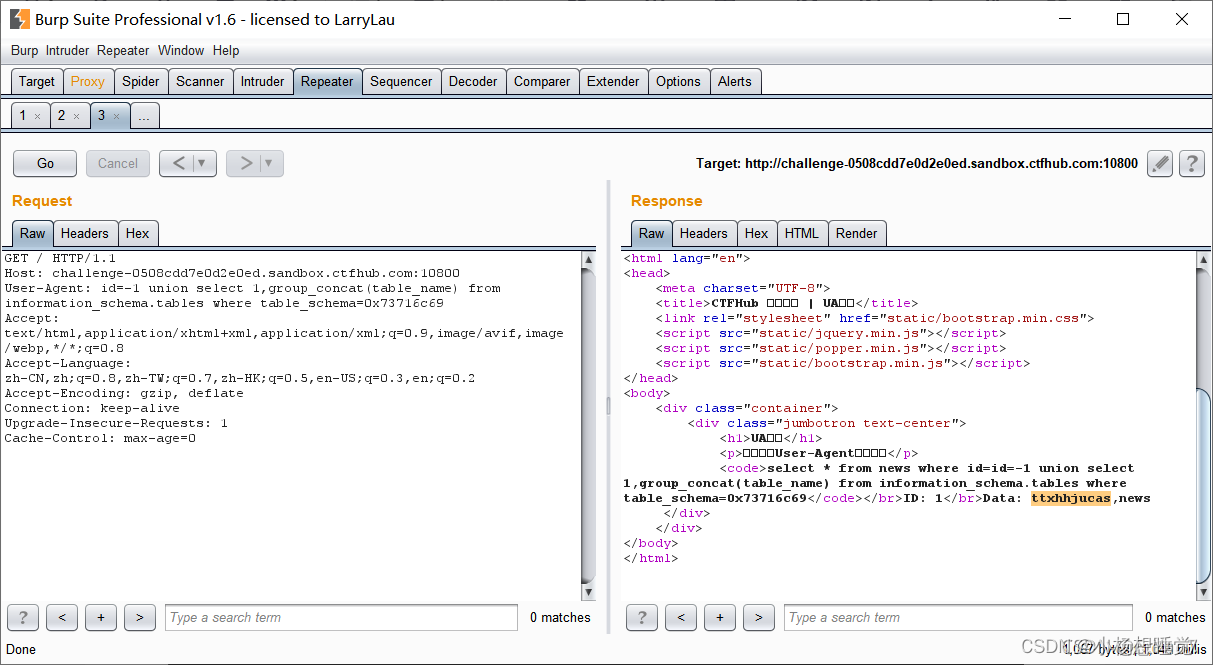Go to previous match in request search
The width and height of the screenshot is (1213, 665).
pyautogui.click(x=62, y=617)
